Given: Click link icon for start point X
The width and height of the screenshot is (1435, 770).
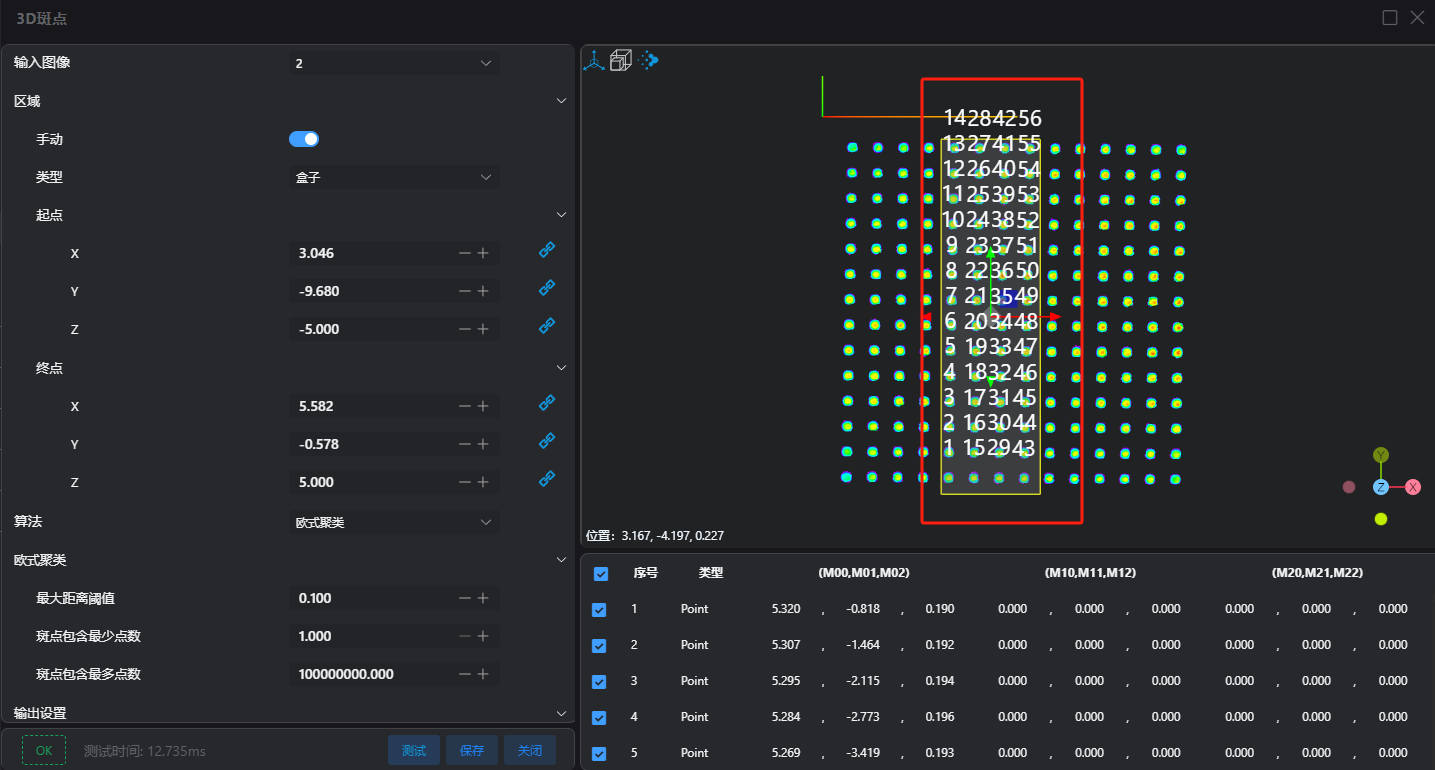Looking at the screenshot, I should point(547,250).
